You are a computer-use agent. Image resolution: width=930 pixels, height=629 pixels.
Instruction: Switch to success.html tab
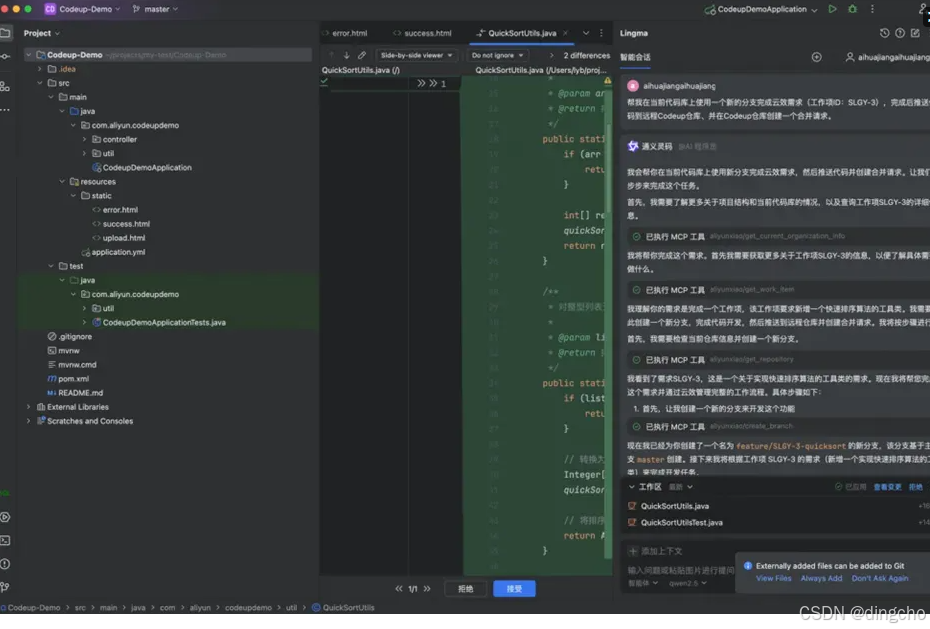(x=422, y=33)
